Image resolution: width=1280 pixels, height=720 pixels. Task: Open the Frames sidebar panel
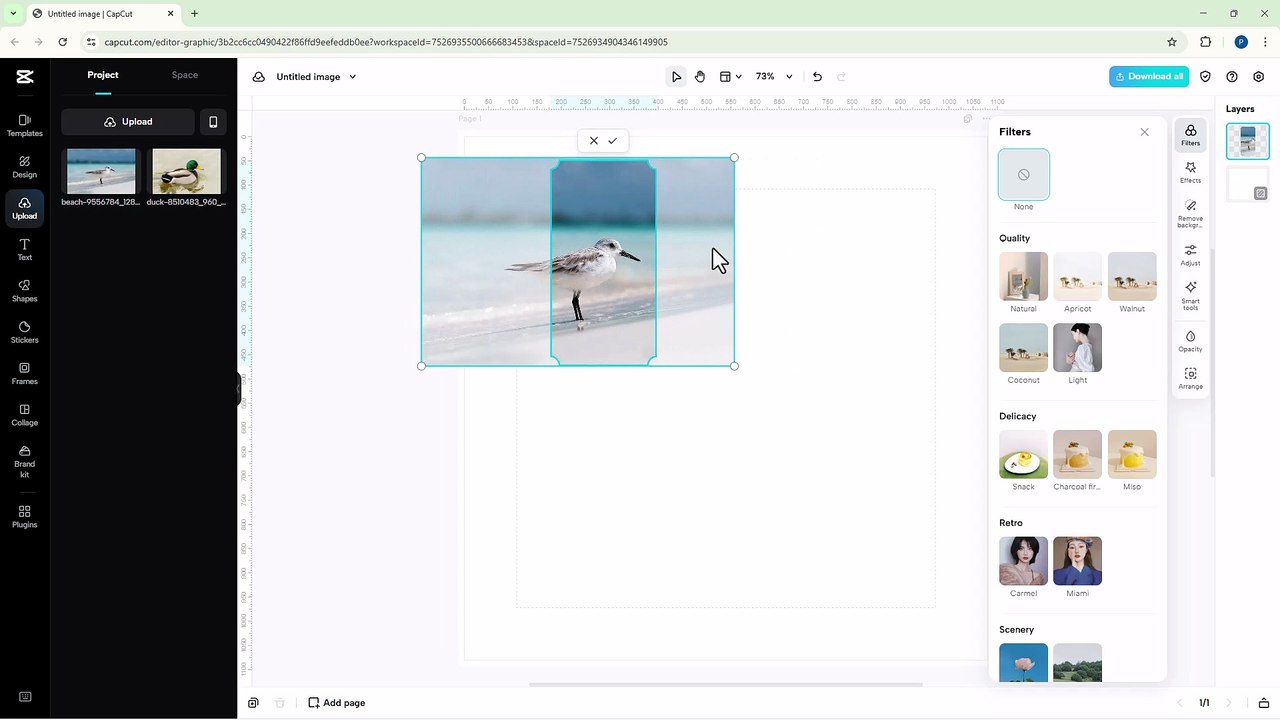[25, 374]
